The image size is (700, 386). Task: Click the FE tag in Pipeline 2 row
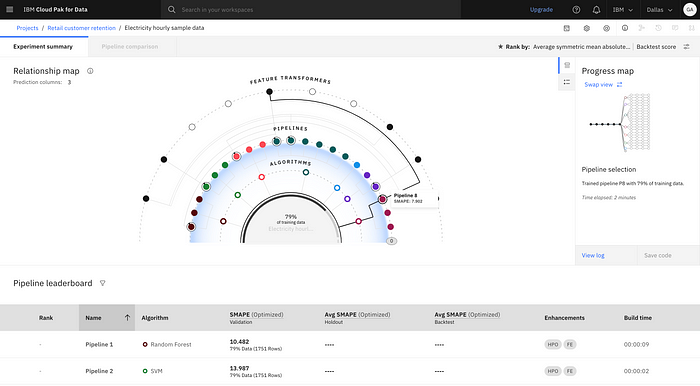[x=570, y=371]
